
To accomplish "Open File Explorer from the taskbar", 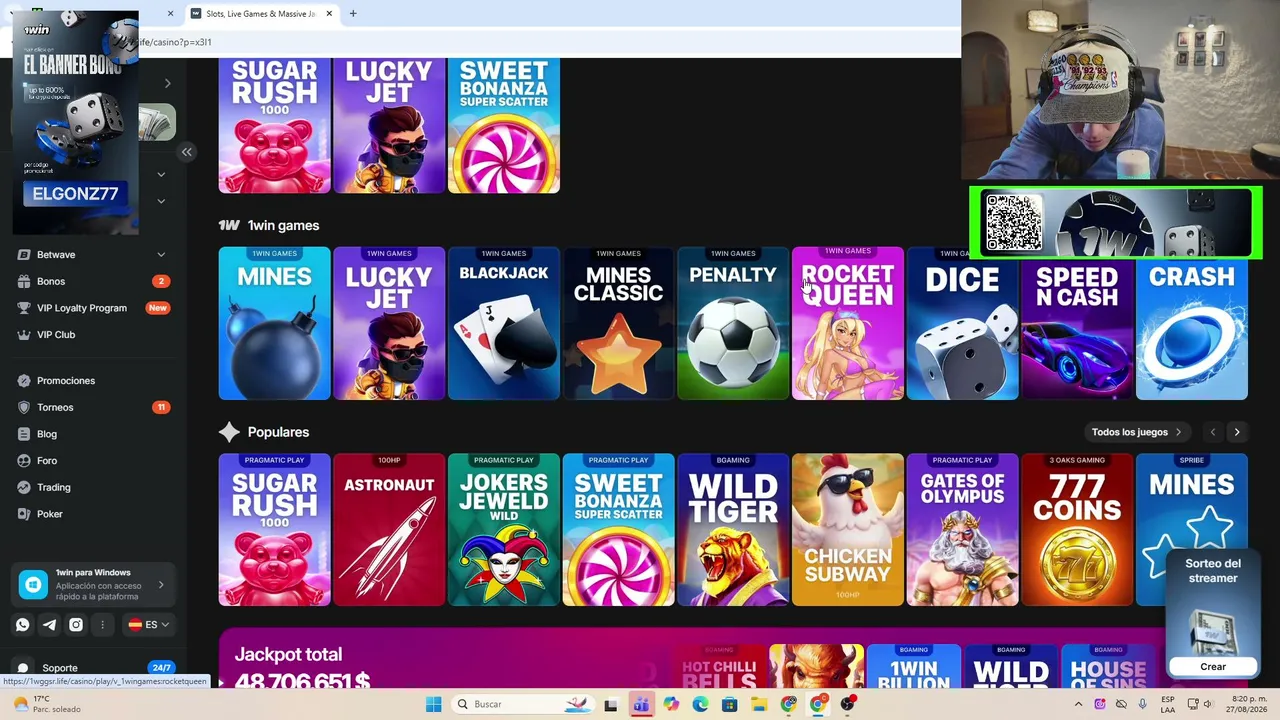I will 759,704.
